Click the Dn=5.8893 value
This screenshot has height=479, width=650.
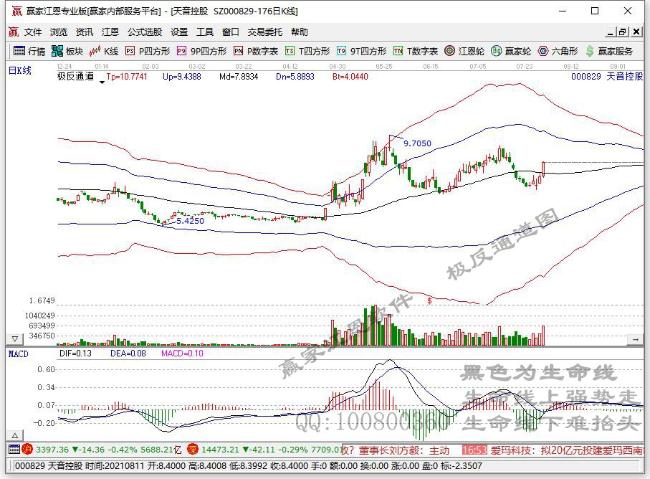click(x=295, y=76)
